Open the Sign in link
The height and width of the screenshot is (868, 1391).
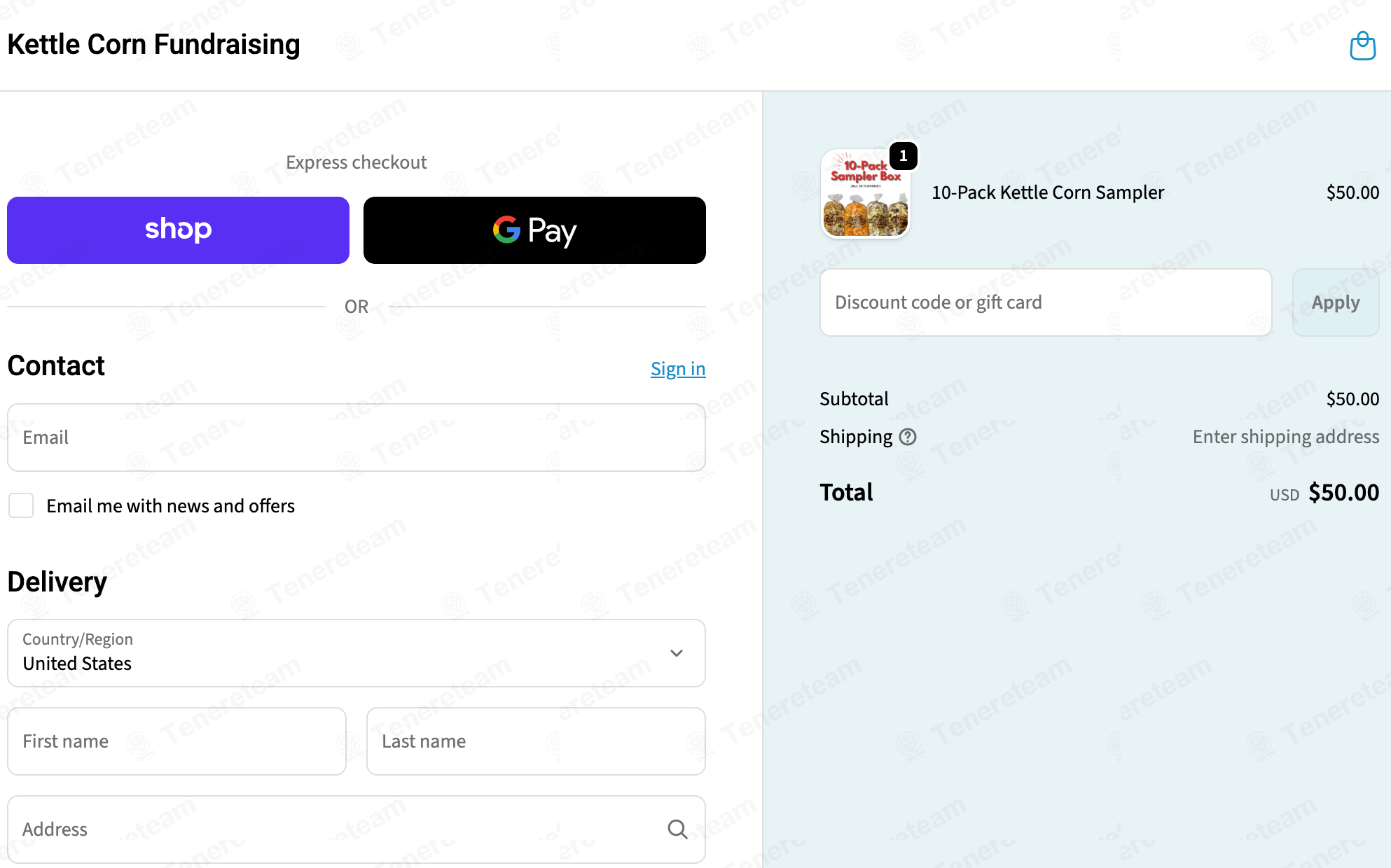click(678, 369)
